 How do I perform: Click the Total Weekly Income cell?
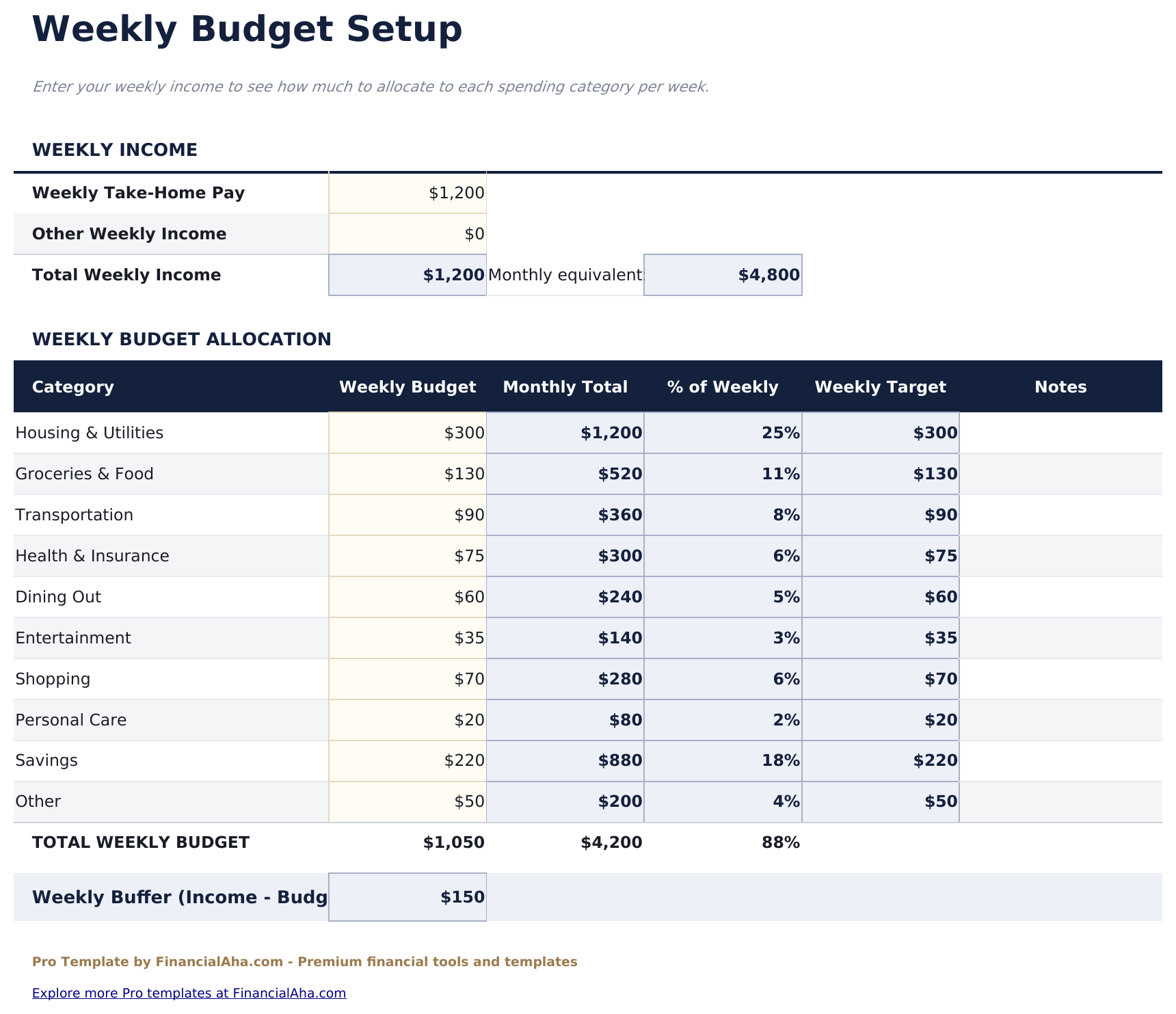click(407, 275)
